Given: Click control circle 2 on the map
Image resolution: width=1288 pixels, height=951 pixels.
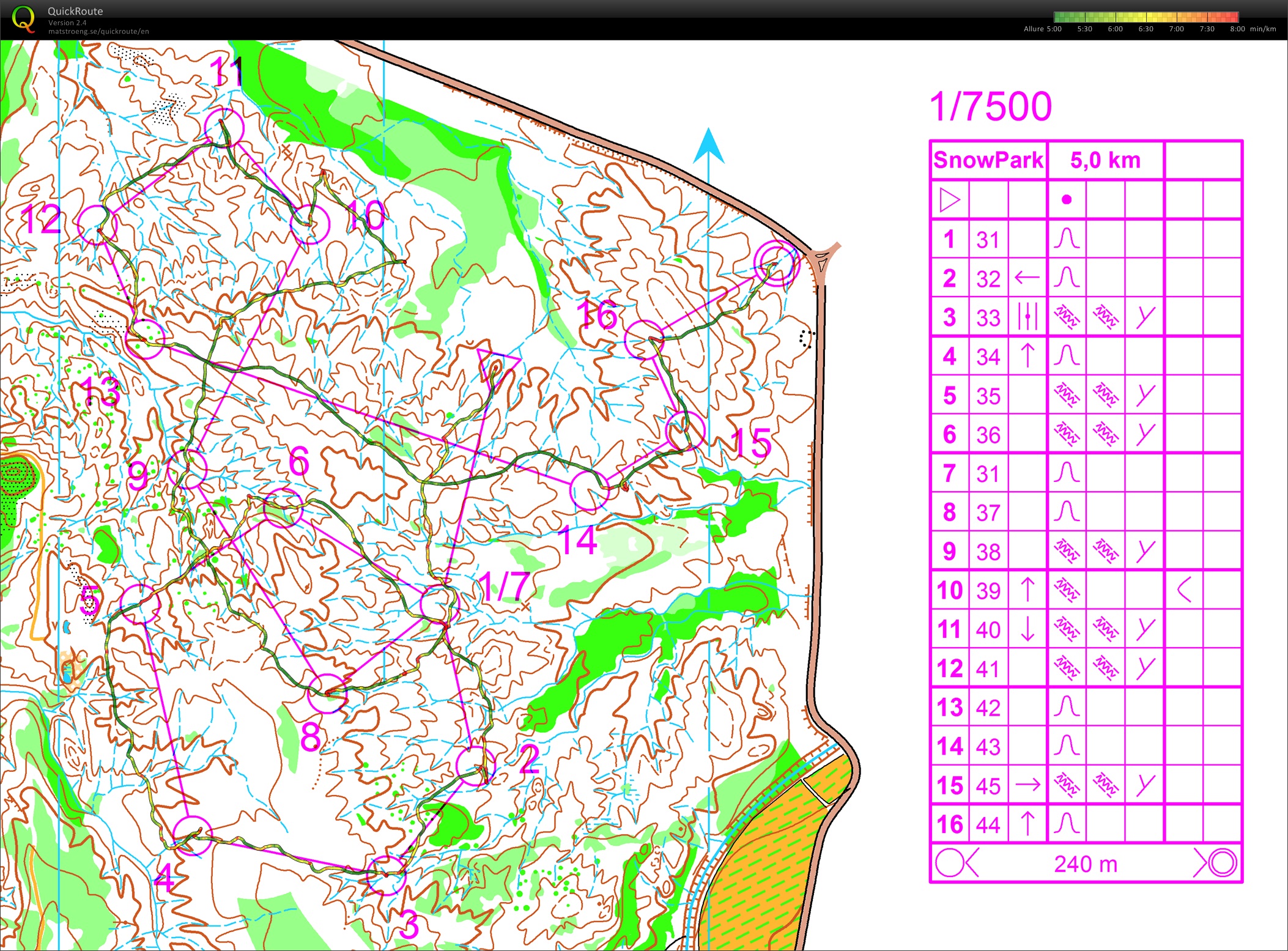Looking at the screenshot, I should click(x=476, y=766).
